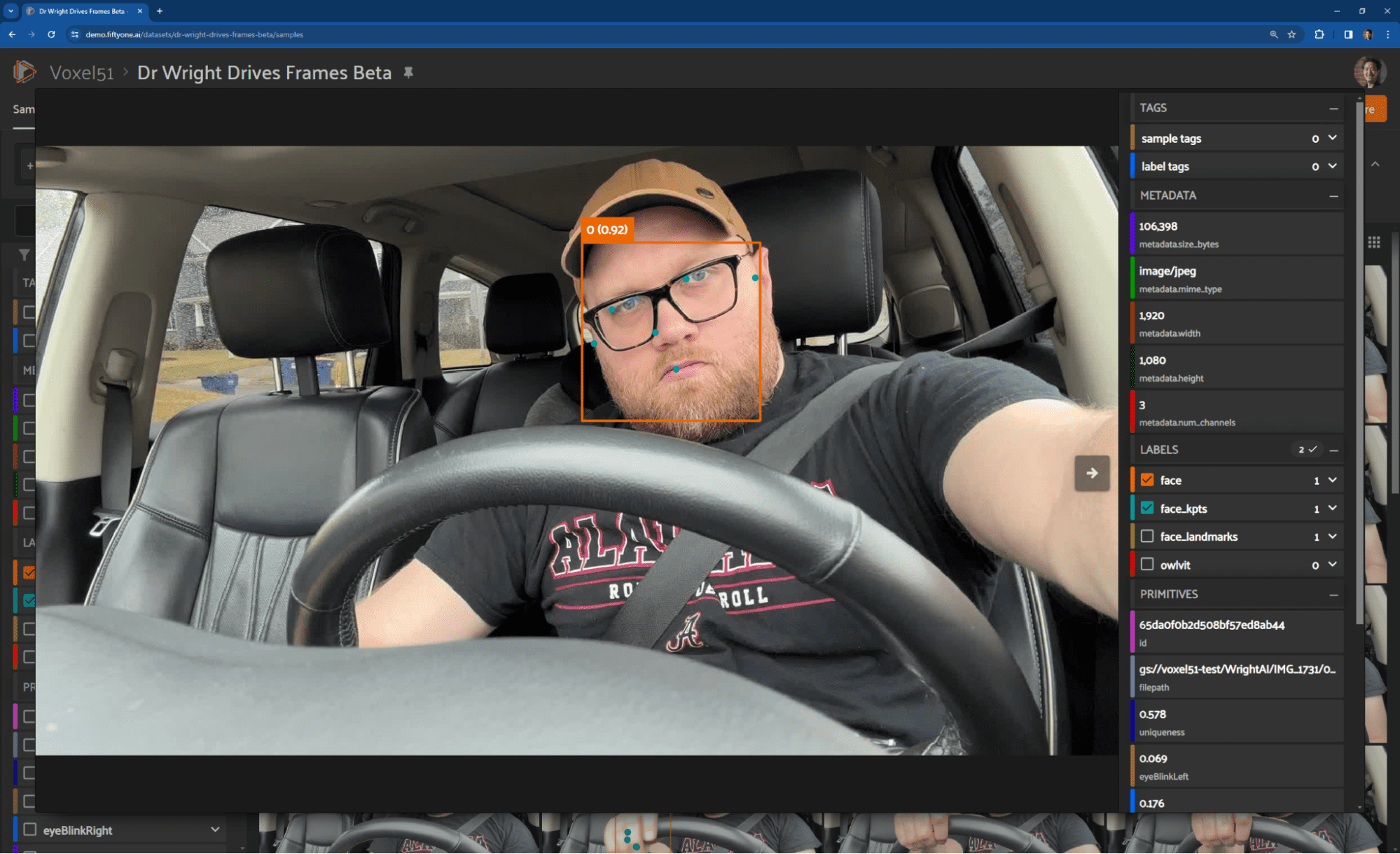Click the next sample arrow button
The image size is (1400, 854).
tap(1092, 473)
